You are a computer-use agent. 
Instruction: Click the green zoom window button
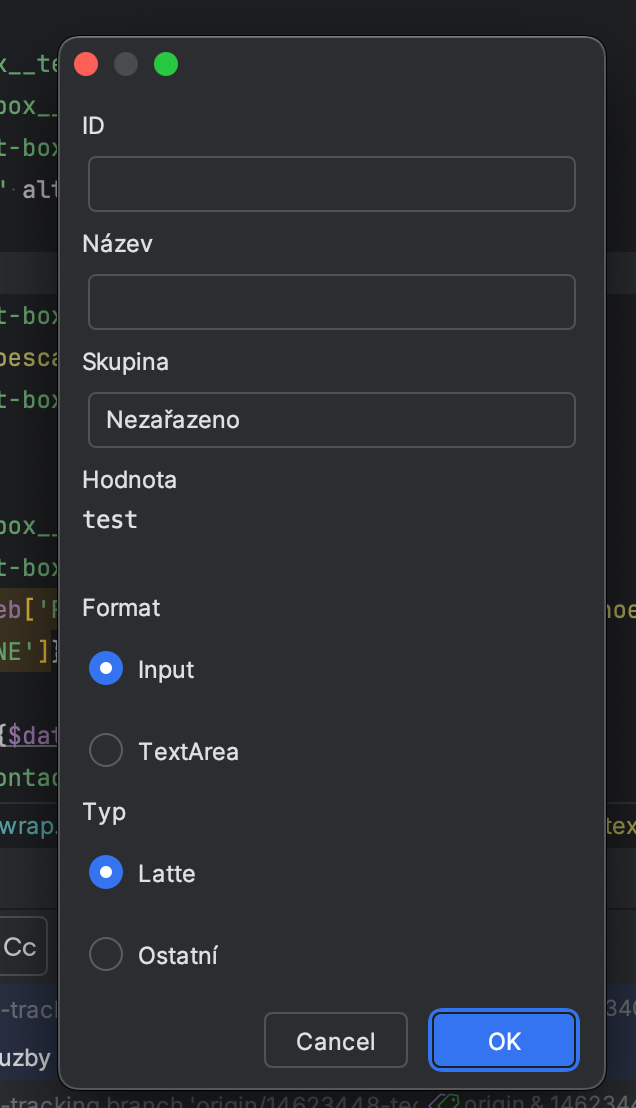(x=166, y=64)
